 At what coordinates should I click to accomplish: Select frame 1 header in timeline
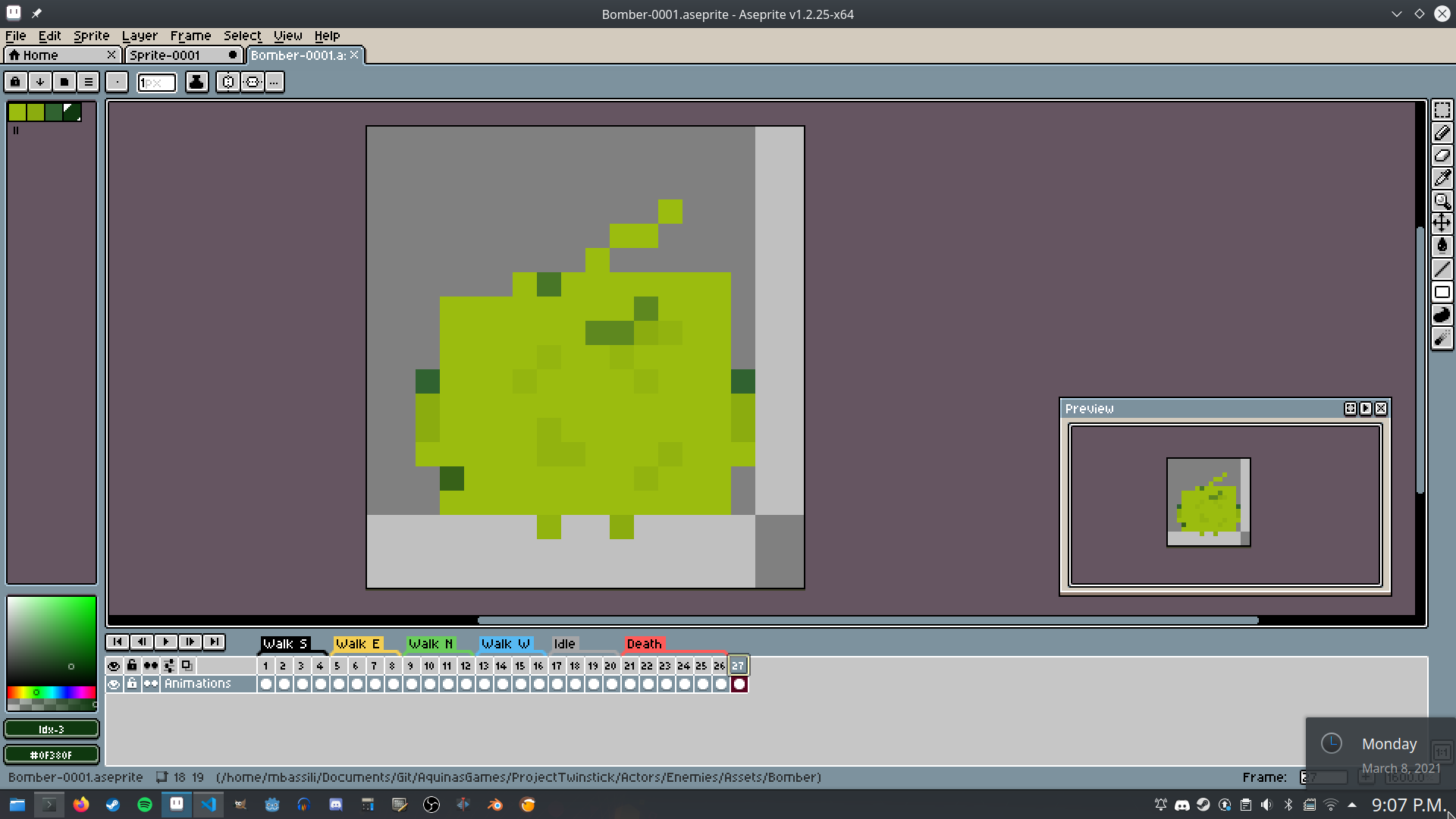coord(265,666)
